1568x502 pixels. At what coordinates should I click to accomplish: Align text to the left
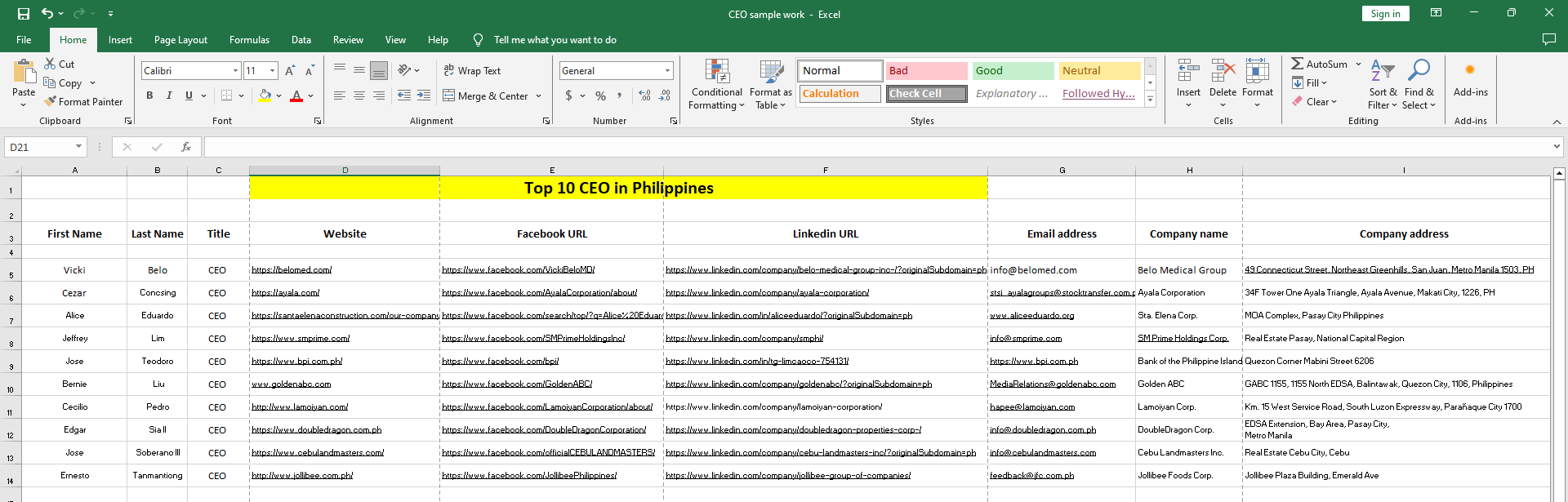click(x=340, y=96)
